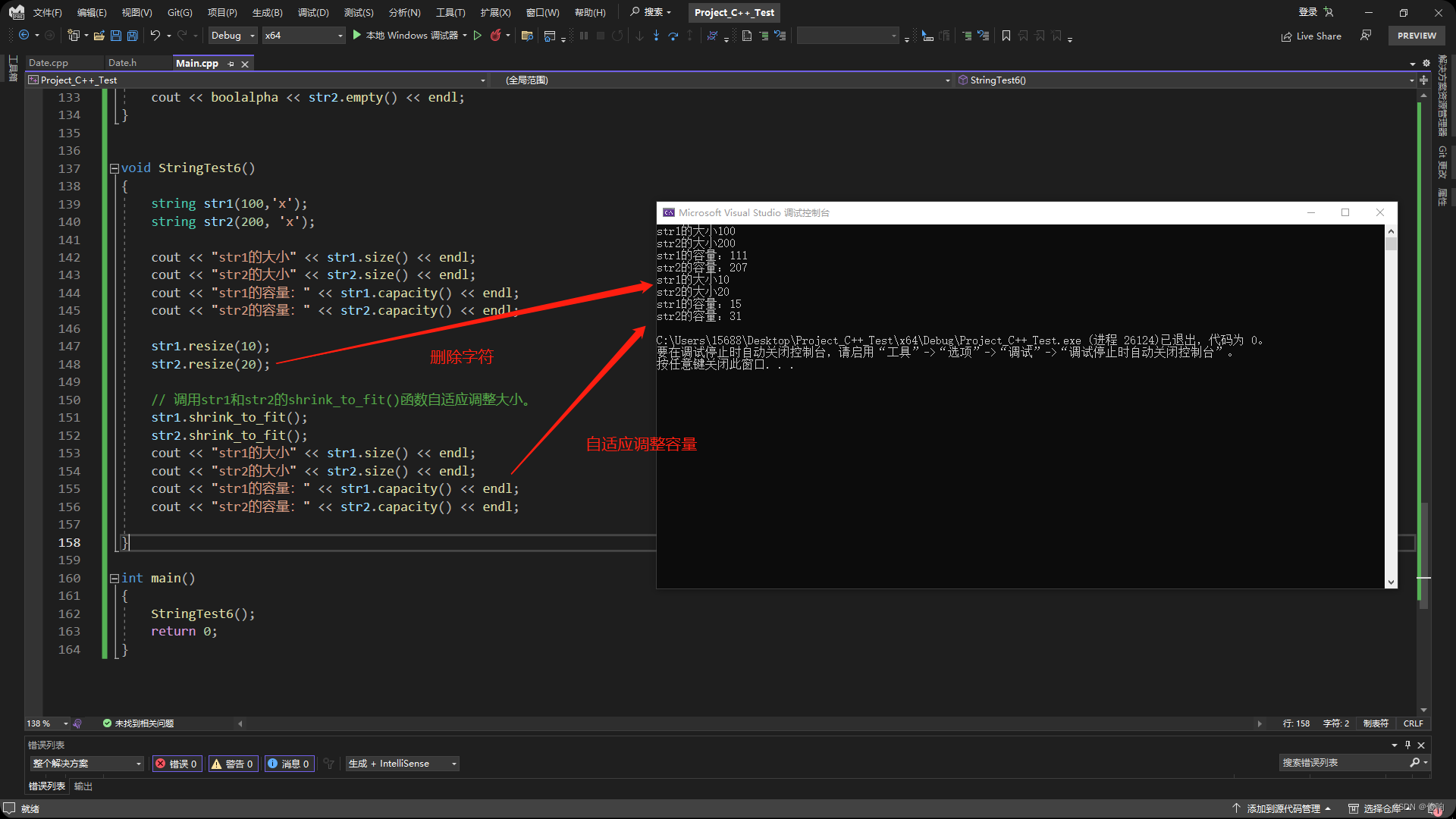The height and width of the screenshot is (819, 1456).
Task: Click the empty toolbar combo box beside comment icons
Action: (x=848, y=36)
